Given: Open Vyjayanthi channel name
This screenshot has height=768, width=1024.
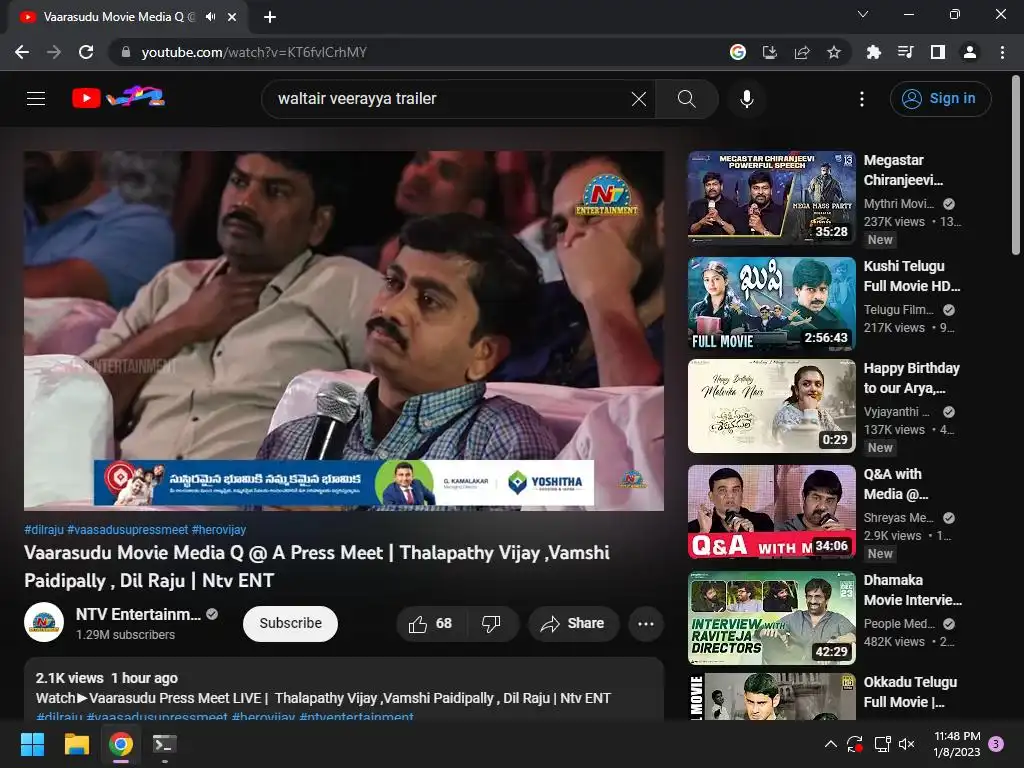Looking at the screenshot, I should click(897, 411).
